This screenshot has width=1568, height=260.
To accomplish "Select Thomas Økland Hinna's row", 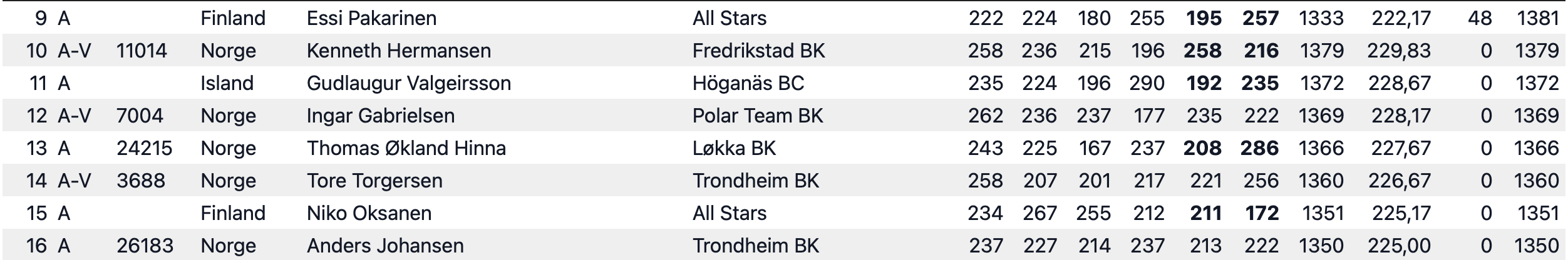I will pyautogui.click(x=784, y=148).
